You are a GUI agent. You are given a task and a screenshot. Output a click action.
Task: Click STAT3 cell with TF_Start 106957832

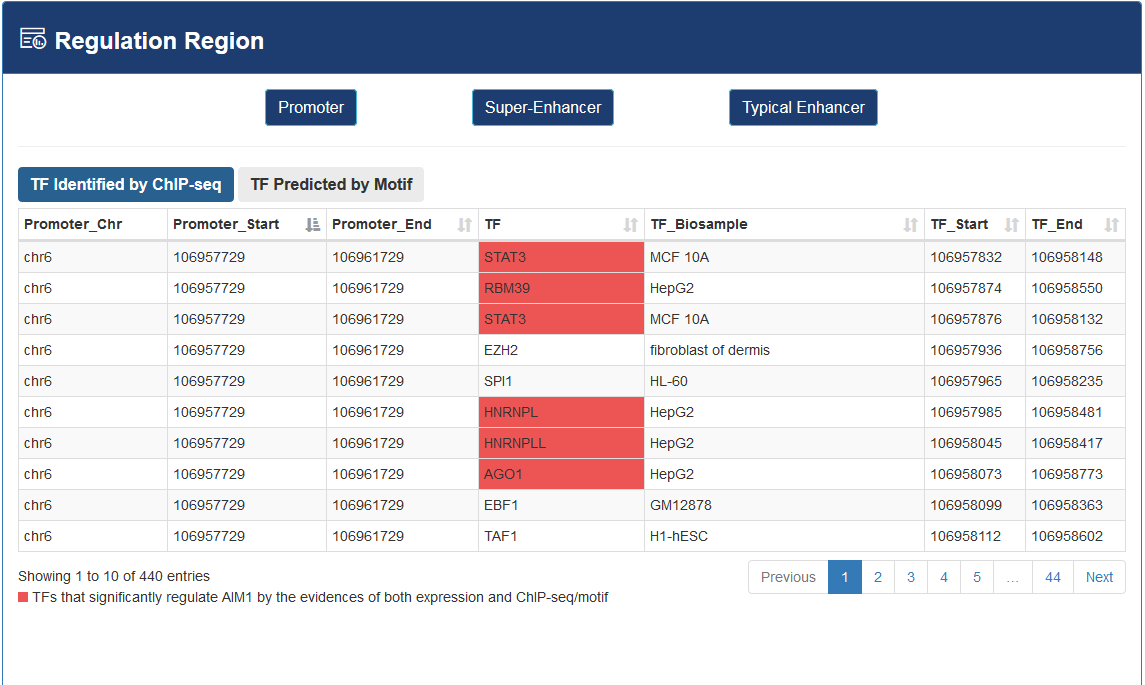(x=561, y=257)
